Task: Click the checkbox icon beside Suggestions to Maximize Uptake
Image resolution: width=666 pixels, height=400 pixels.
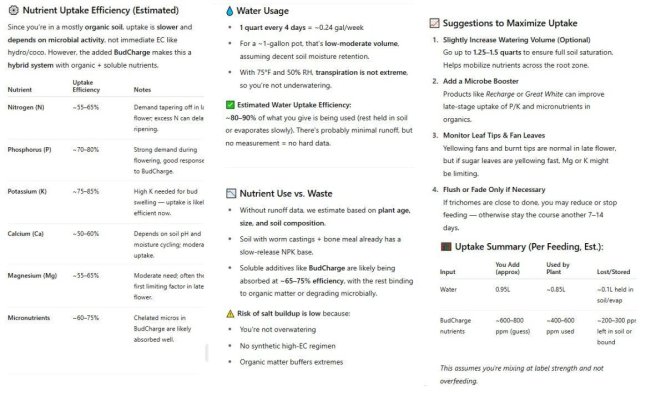Action: 434,23
